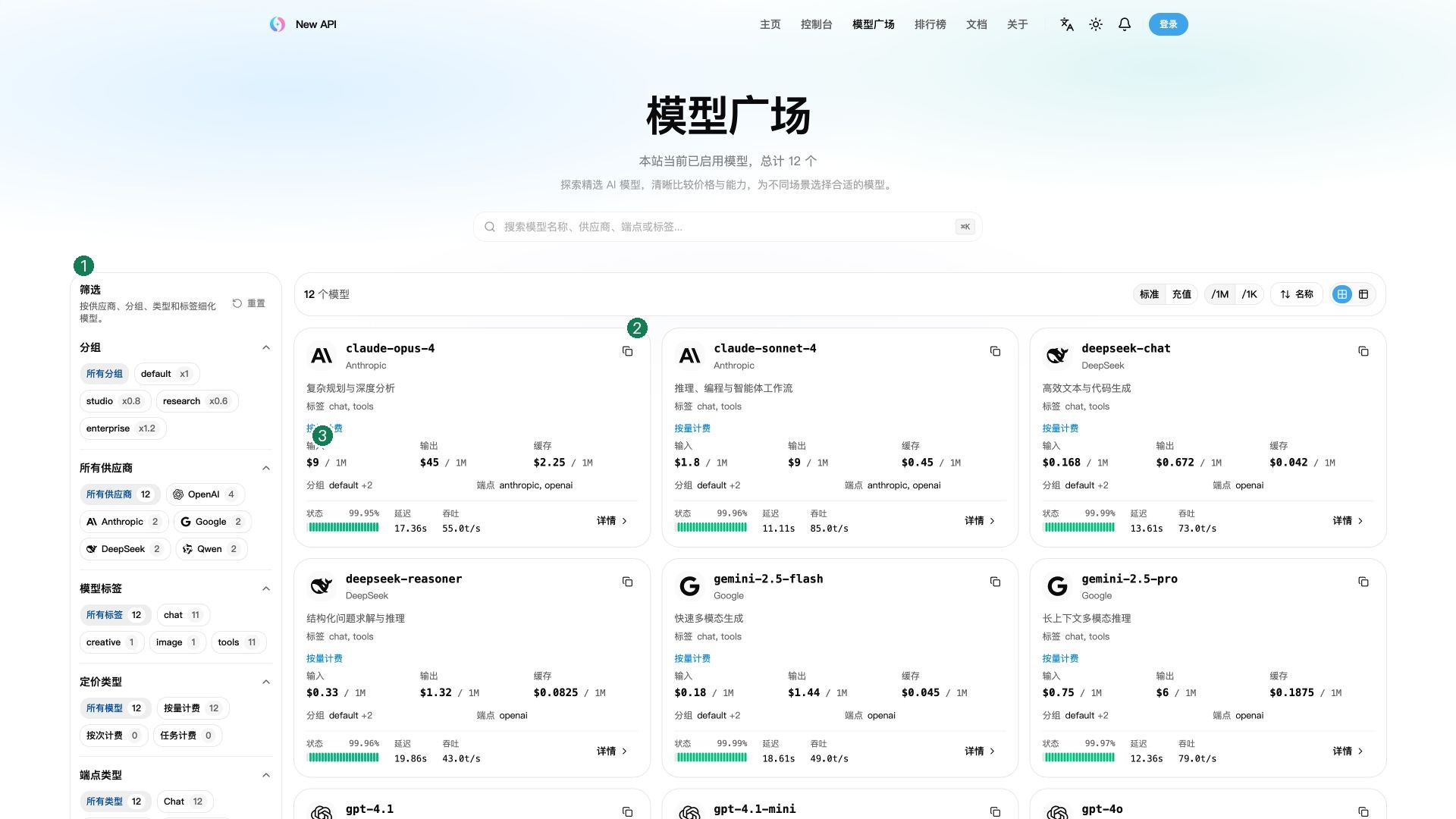Filter by enterprise x1.2 group chip
1456x819 pixels.
pyautogui.click(x=122, y=428)
